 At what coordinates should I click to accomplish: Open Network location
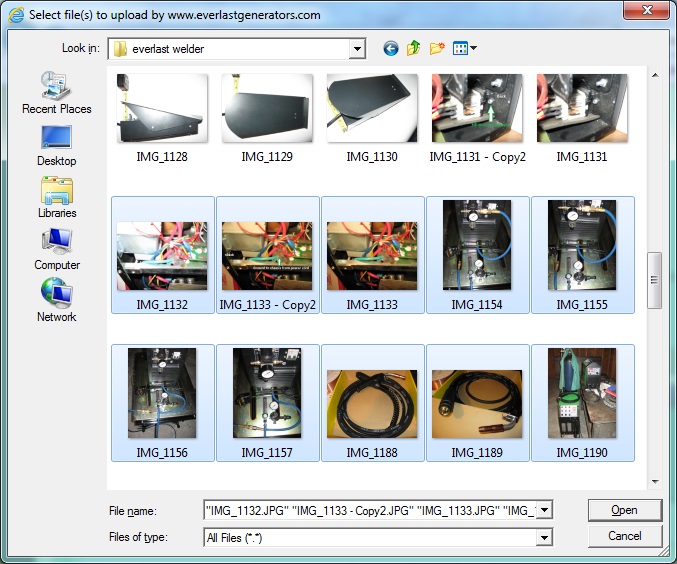point(56,301)
